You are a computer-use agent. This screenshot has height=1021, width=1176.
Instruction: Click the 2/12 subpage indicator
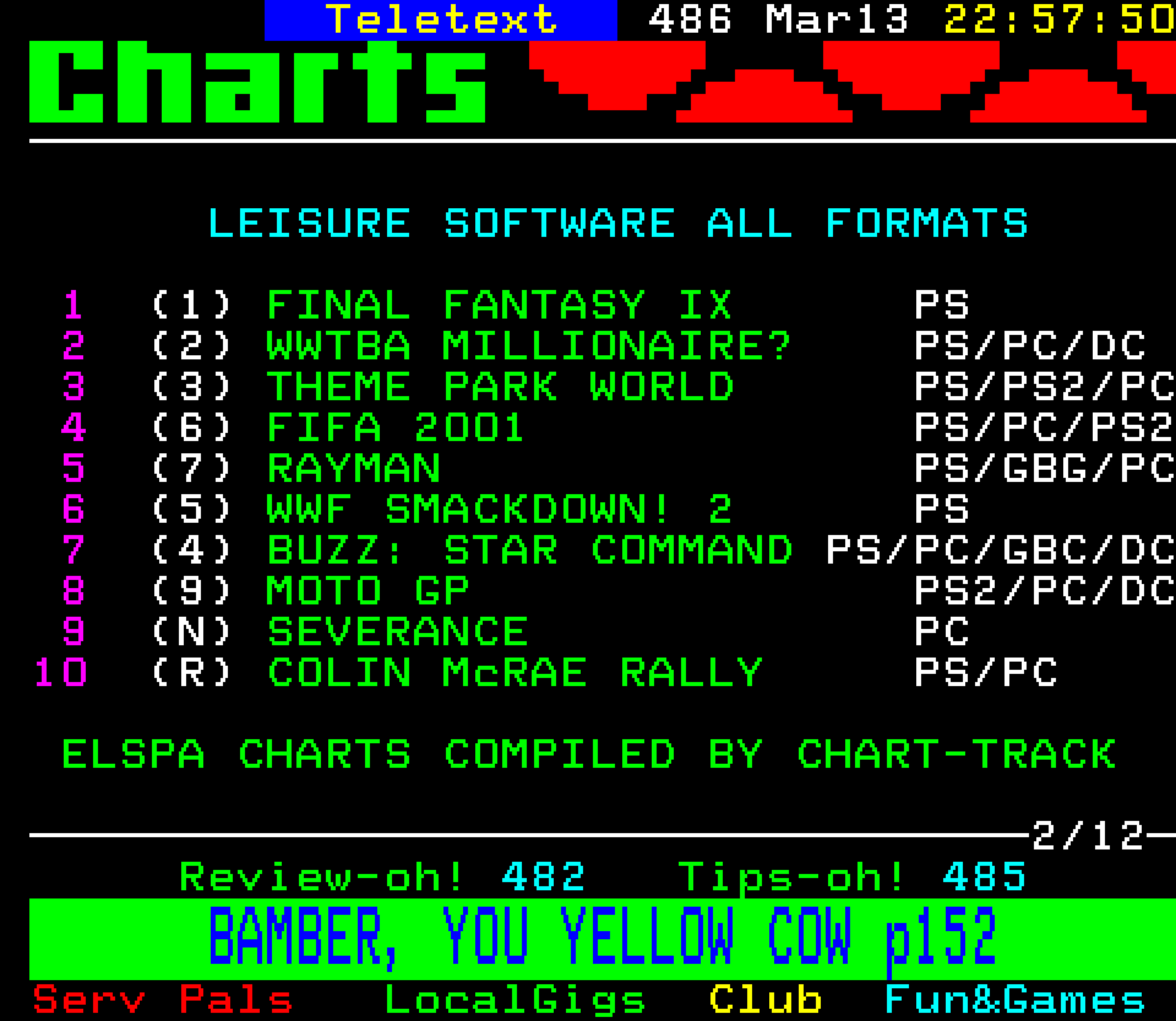pos(1088,836)
